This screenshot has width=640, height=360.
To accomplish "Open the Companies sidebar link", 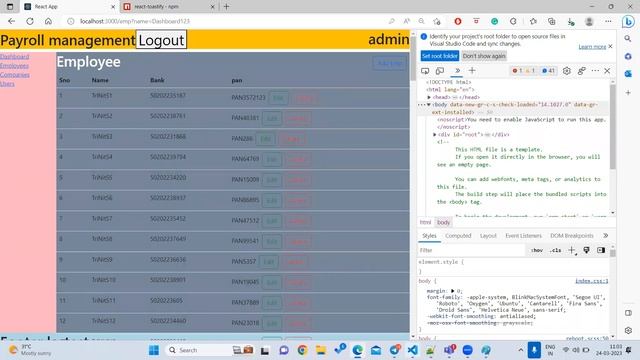I will tap(15, 75).
